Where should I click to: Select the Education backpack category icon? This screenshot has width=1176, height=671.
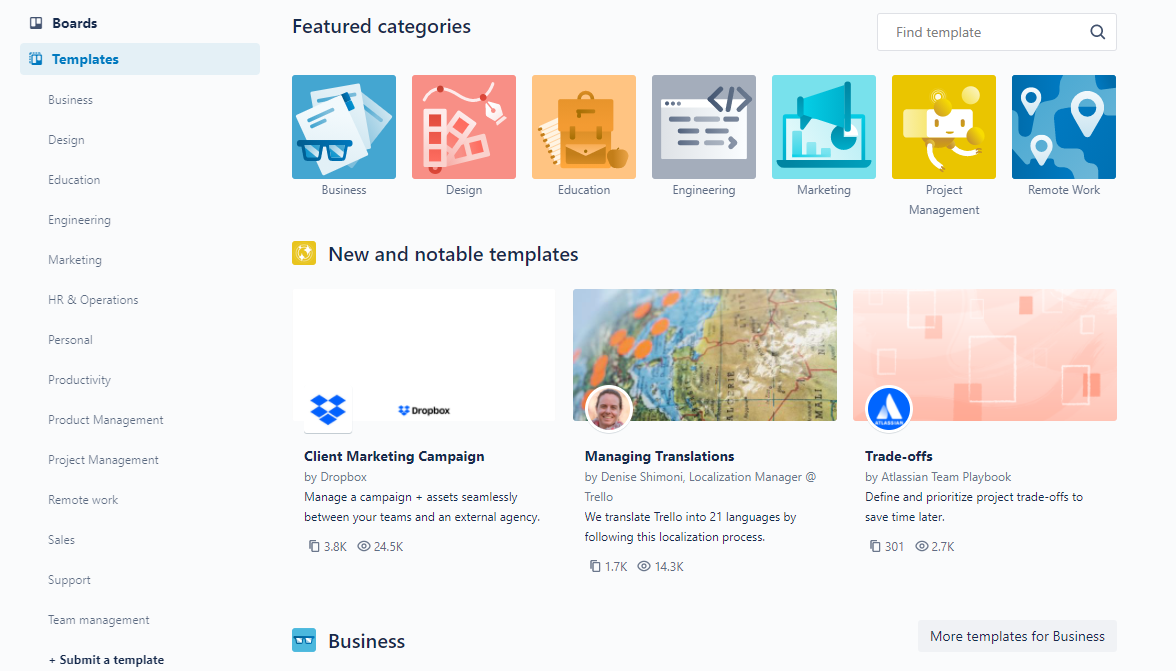(584, 127)
